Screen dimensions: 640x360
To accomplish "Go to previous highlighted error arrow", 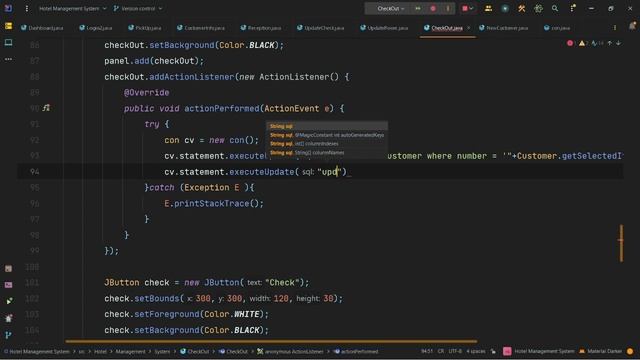I will pos(610,43).
